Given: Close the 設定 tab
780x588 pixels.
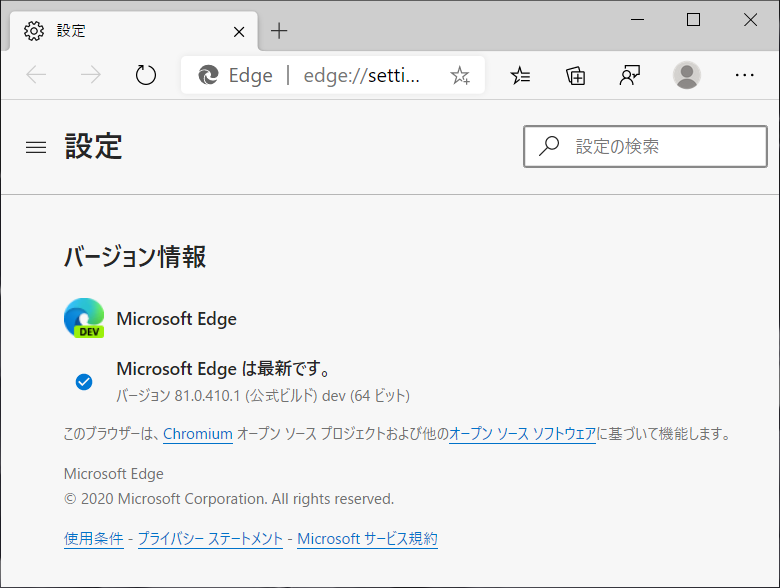Looking at the screenshot, I should coord(239,32).
